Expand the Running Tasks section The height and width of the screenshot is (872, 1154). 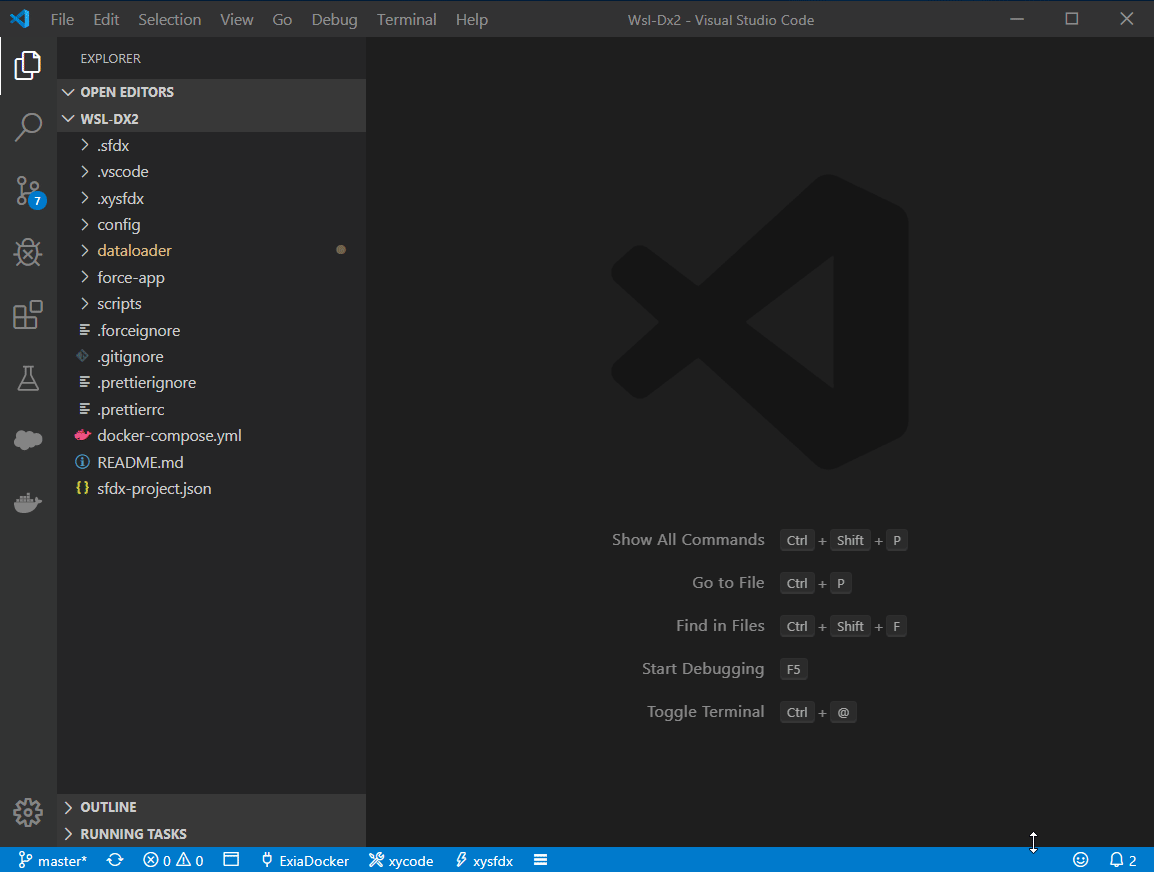tap(211, 834)
